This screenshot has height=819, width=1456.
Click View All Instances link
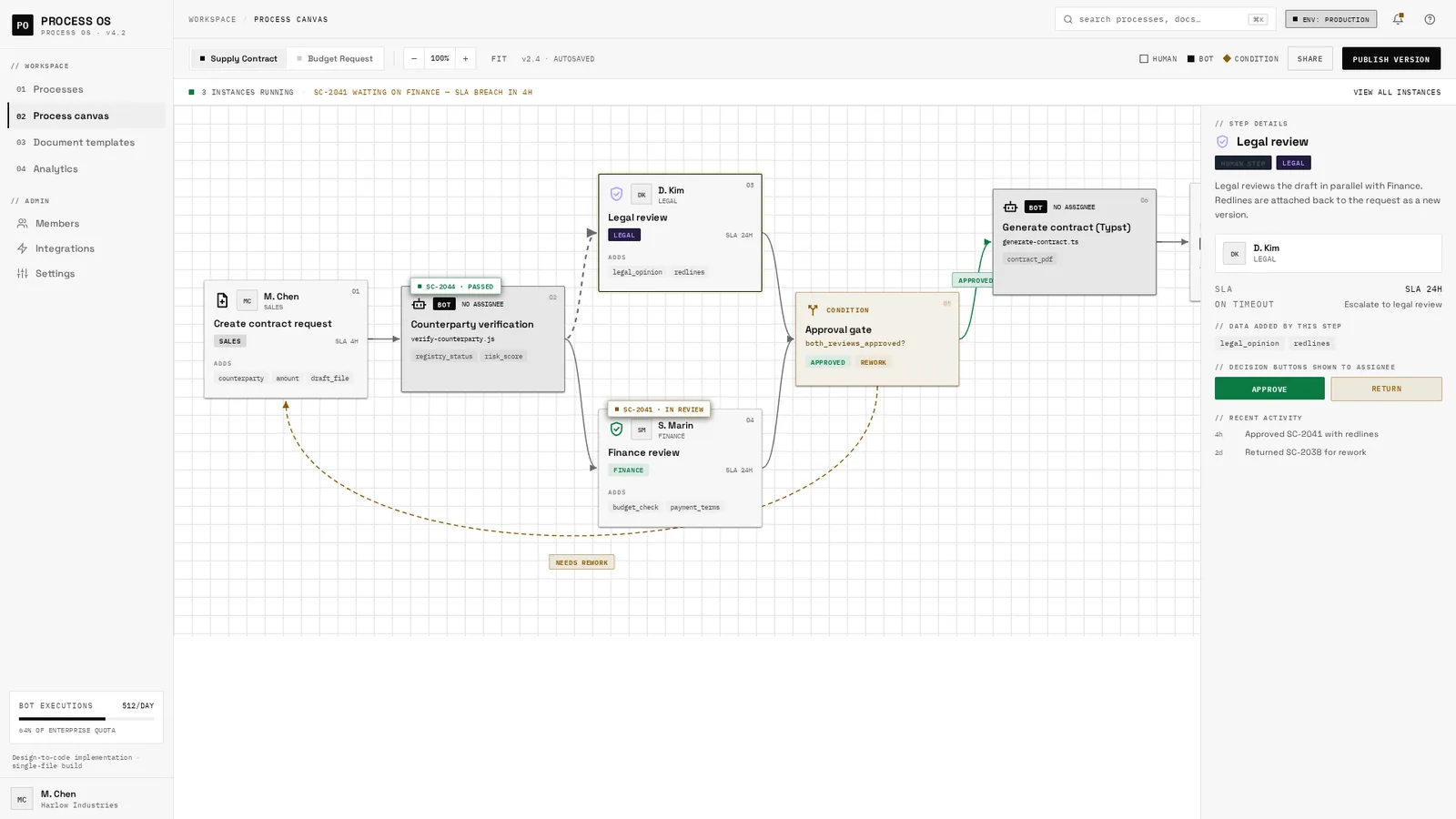coord(1397,92)
